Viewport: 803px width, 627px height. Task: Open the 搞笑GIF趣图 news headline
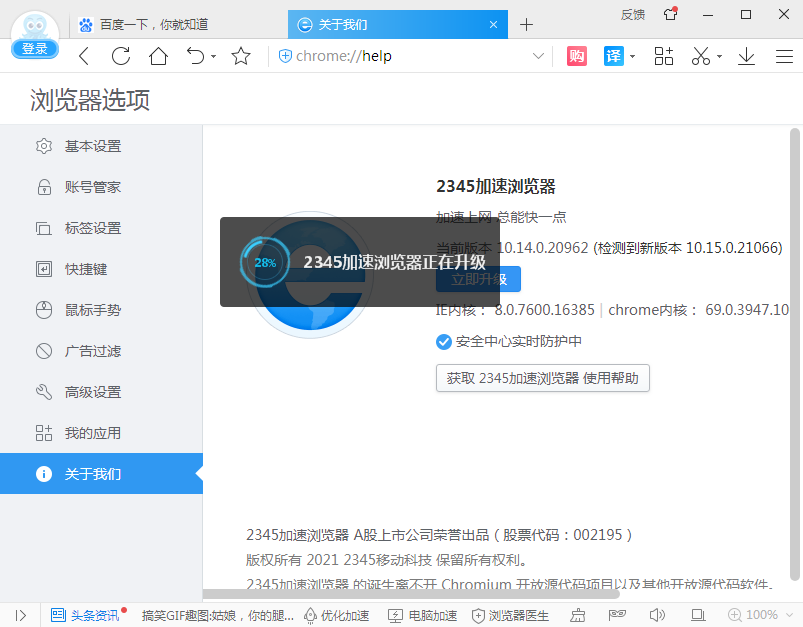[x=218, y=615]
